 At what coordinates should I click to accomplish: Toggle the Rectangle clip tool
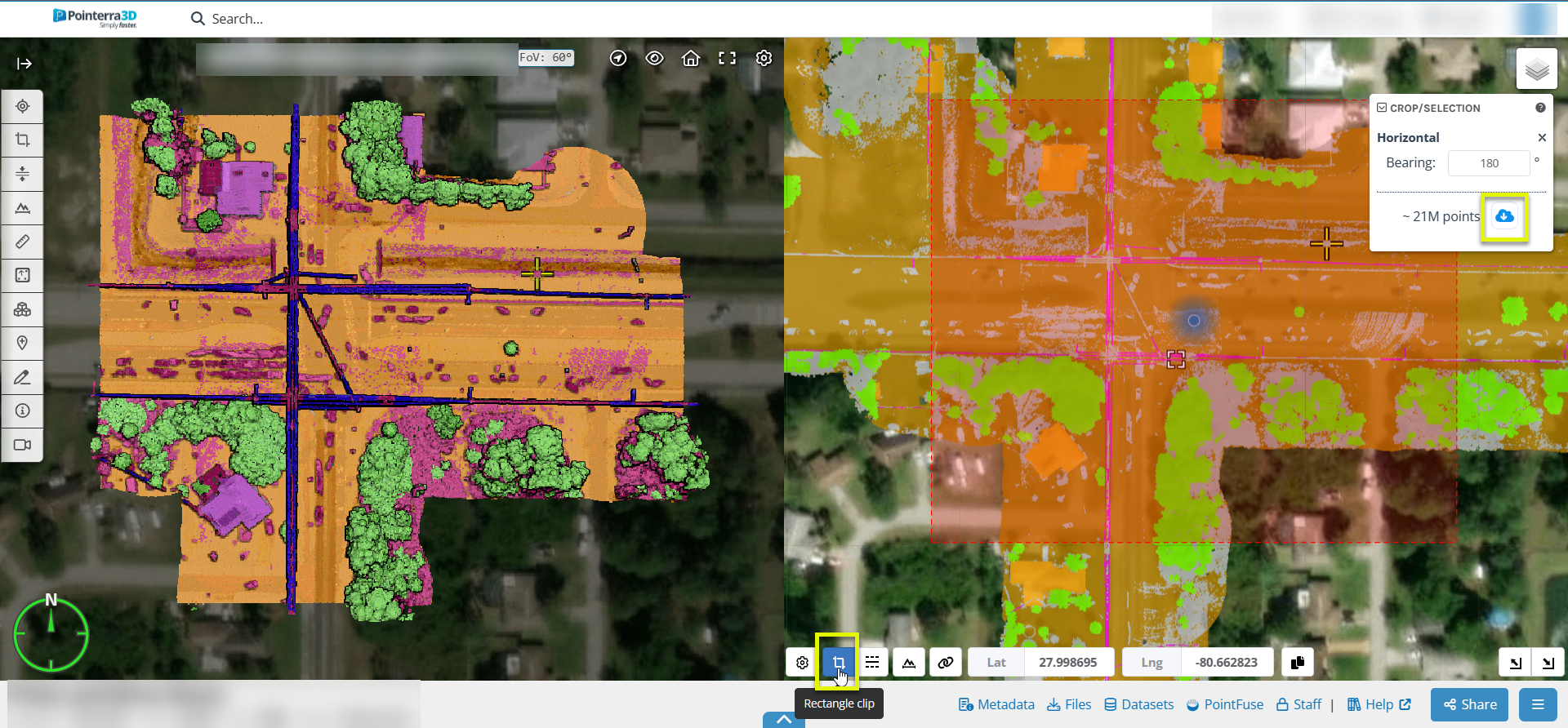point(838,662)
